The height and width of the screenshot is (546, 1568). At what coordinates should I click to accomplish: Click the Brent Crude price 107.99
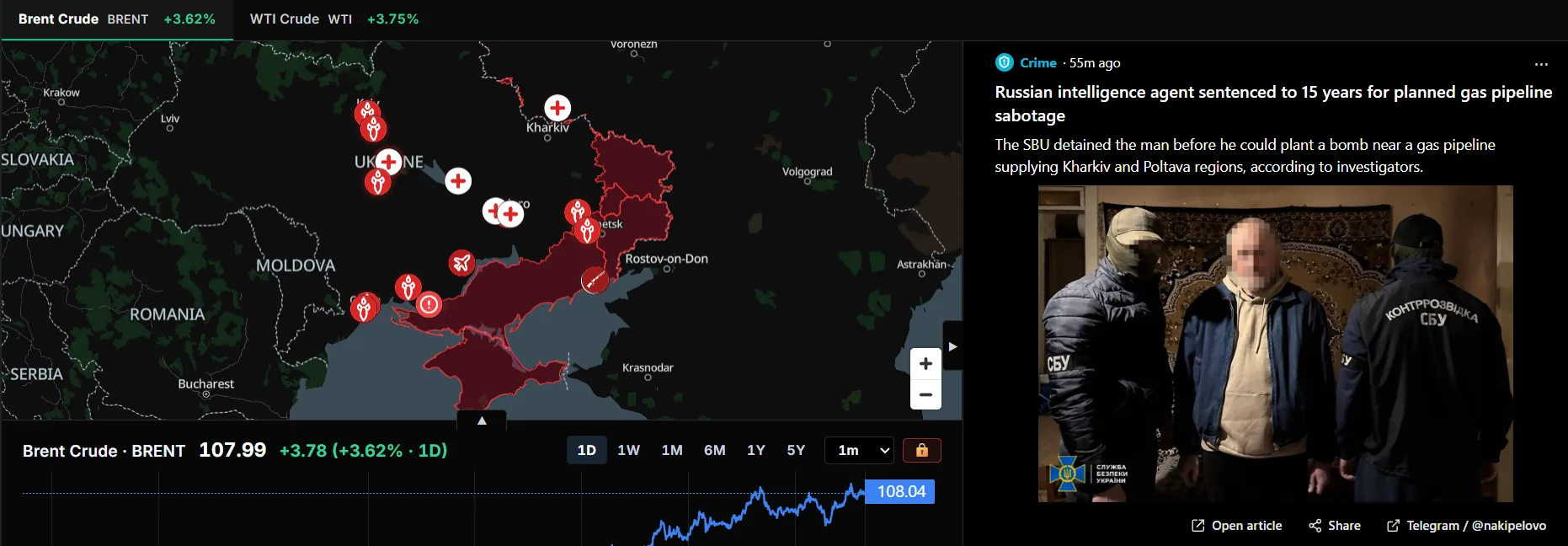click(x=232, y=450)
